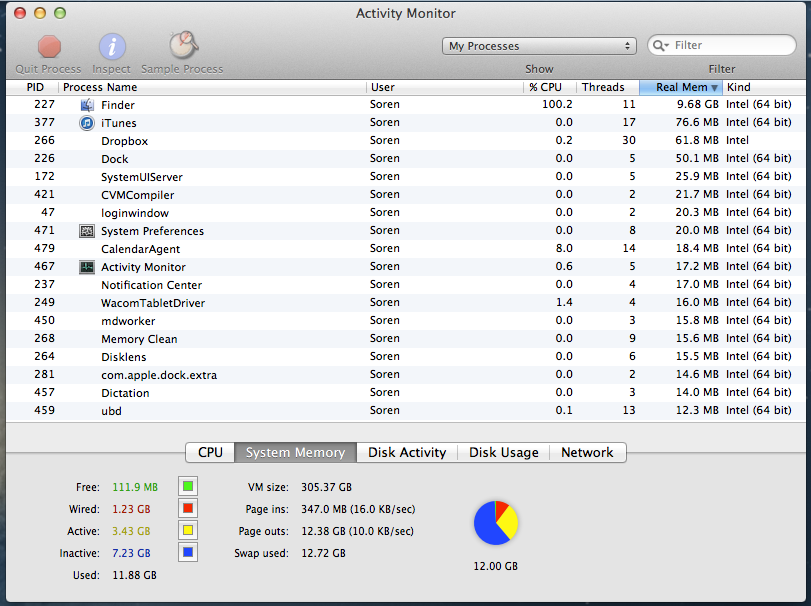Select the CalendarAgent process row
The width and height of the screenshot is (811, 606).
coord(406,249)
